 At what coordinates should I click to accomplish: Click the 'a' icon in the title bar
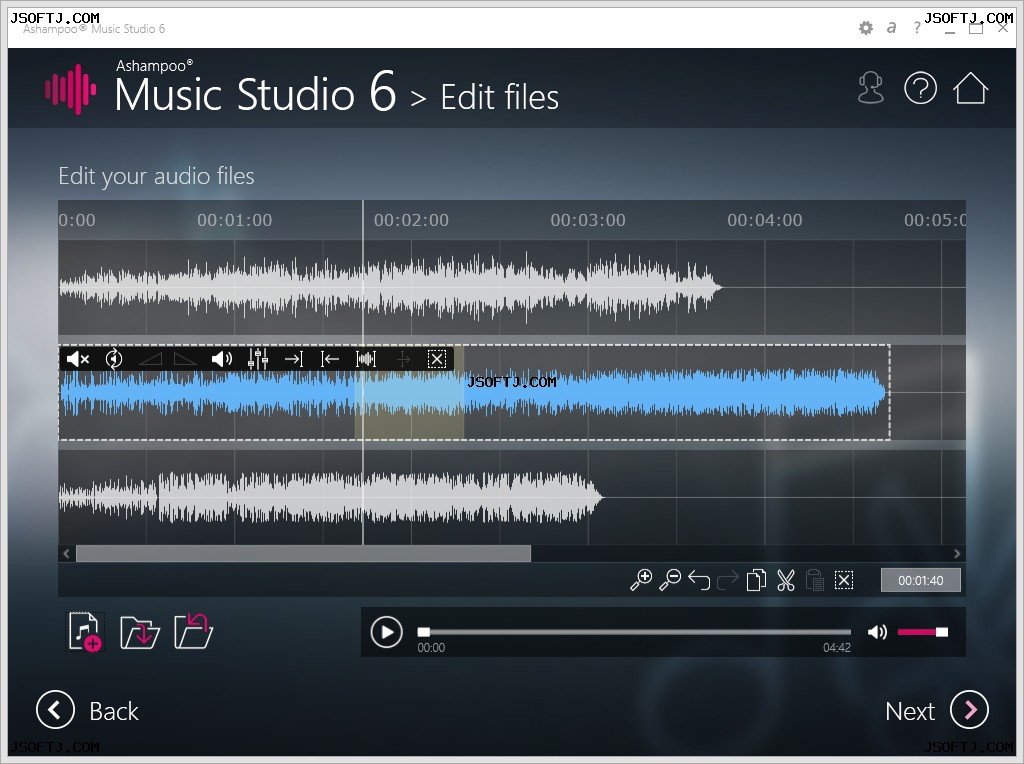click(x=891, y=28)
